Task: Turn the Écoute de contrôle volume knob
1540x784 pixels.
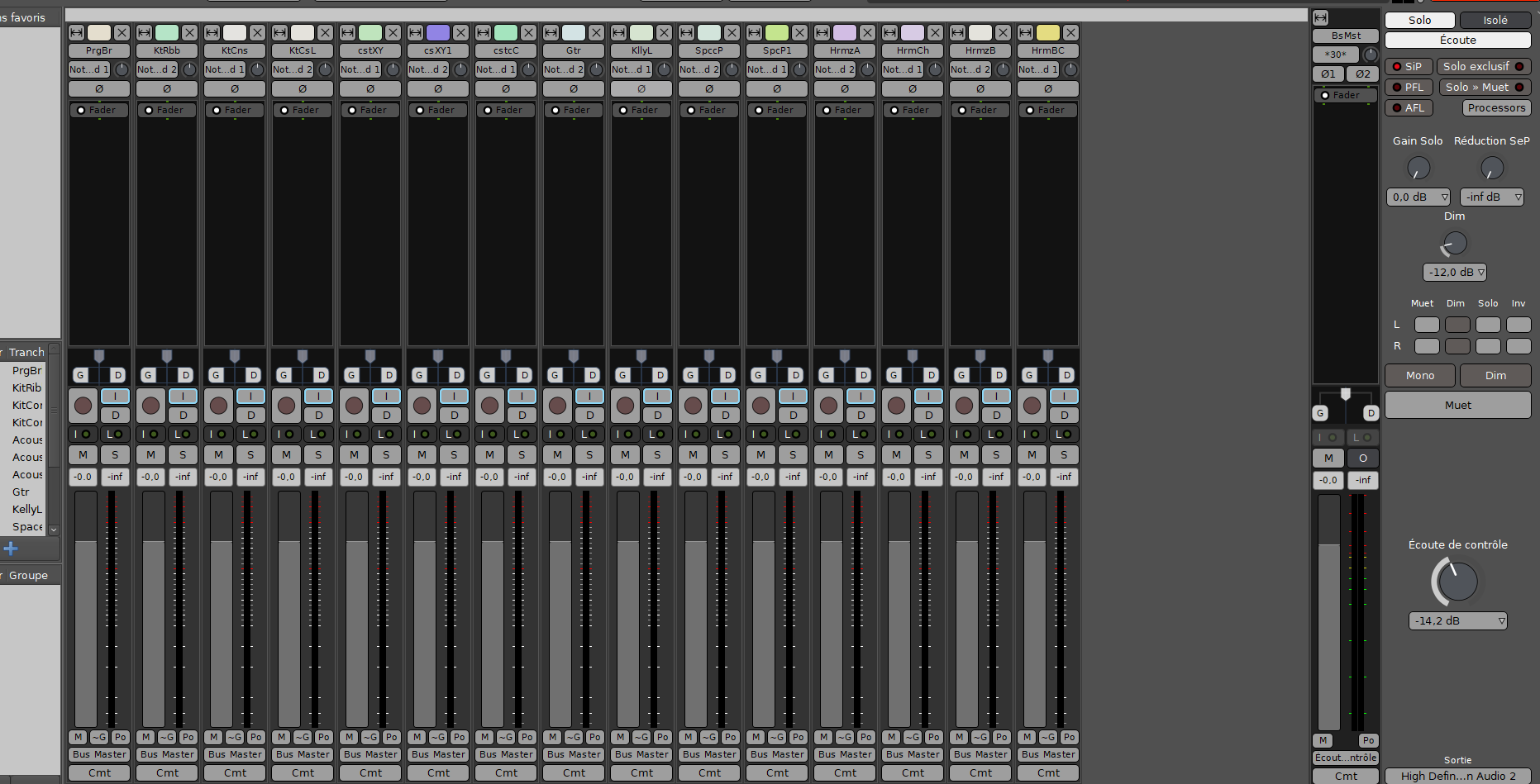Action: pyautogui.click(x=1457, y=582)
